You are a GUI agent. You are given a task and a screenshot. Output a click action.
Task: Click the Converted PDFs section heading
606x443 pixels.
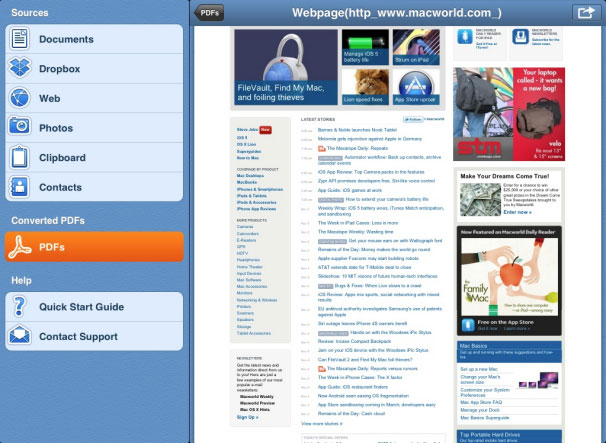(48, 221)
